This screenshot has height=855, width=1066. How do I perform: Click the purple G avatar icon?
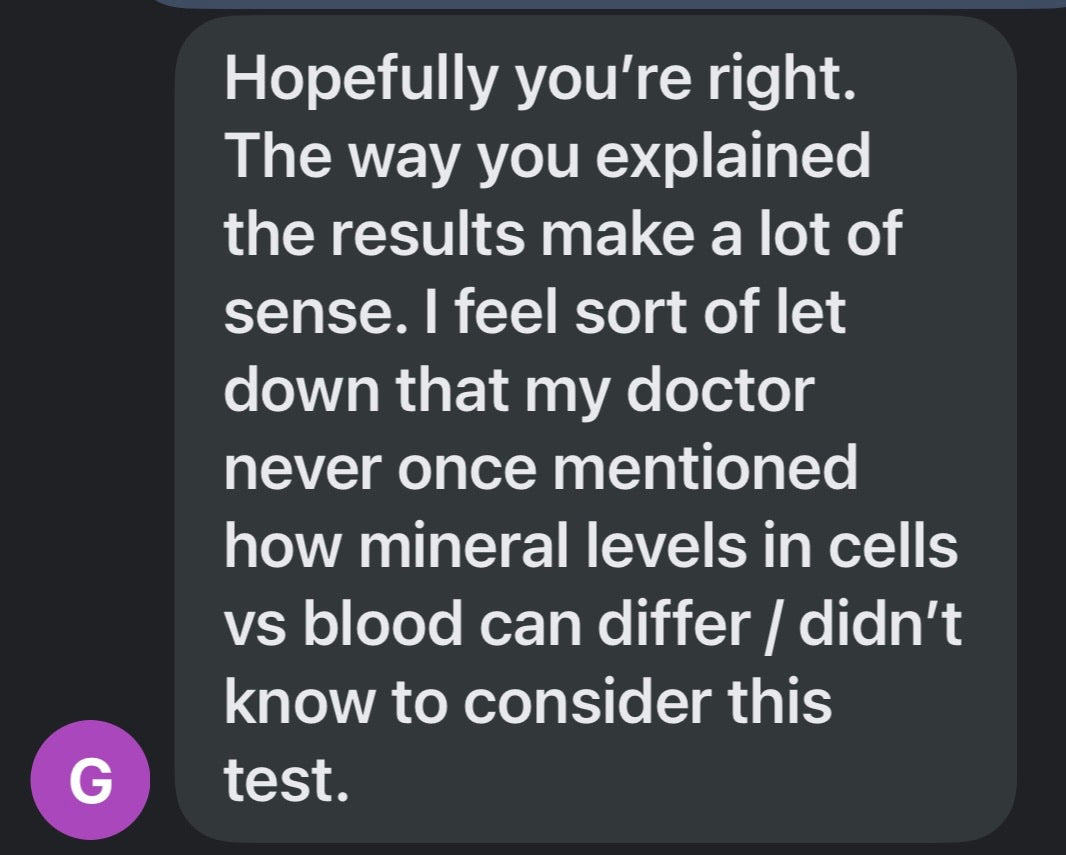tap(91, 780)
